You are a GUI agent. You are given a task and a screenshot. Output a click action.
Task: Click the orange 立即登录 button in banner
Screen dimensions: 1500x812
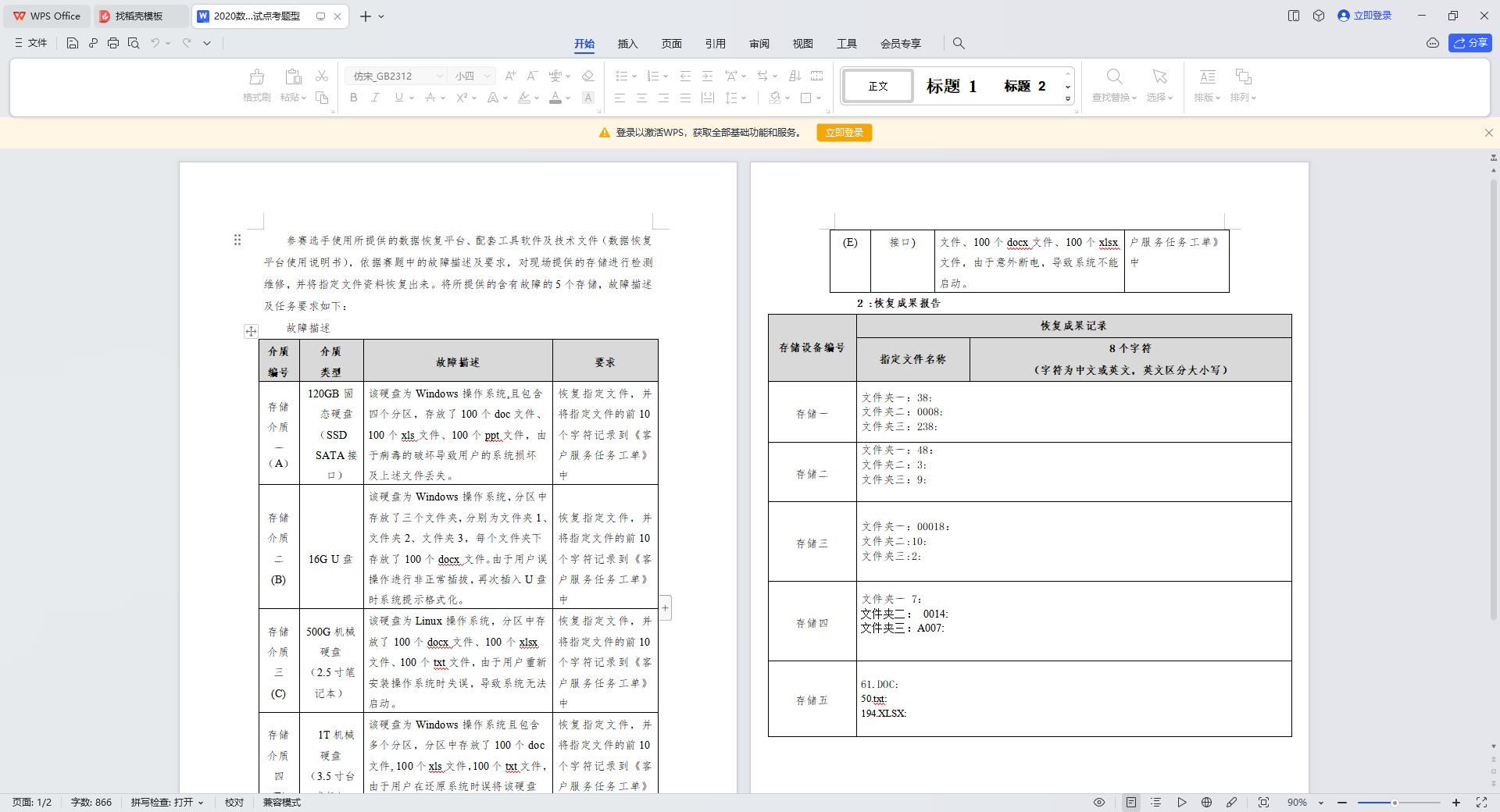tap(844, 133)
